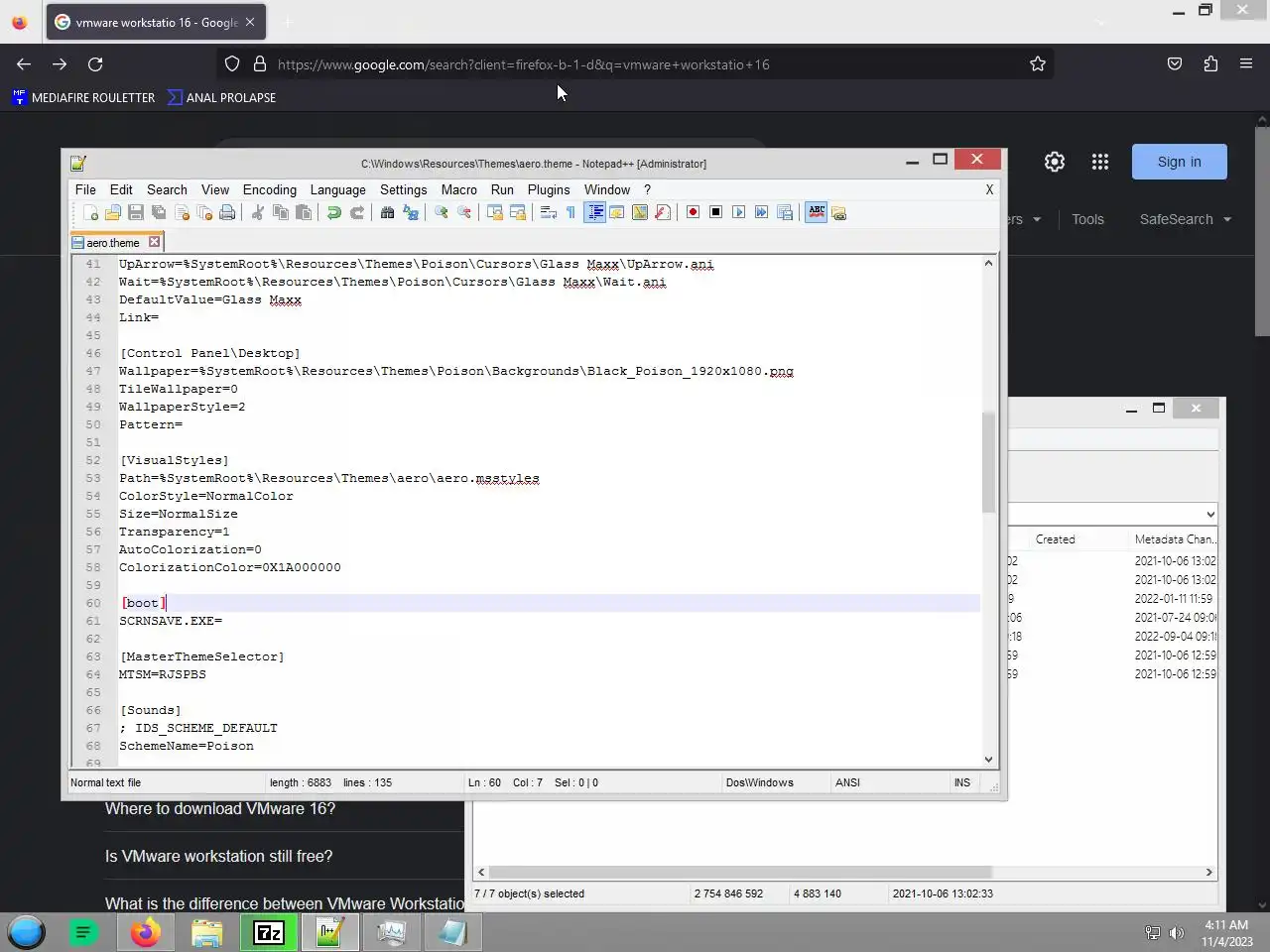The width and height of the screenshot is (1270, 952).
Task: Open the Language menu
Action: pyautogui.click(x=337, y=189)
